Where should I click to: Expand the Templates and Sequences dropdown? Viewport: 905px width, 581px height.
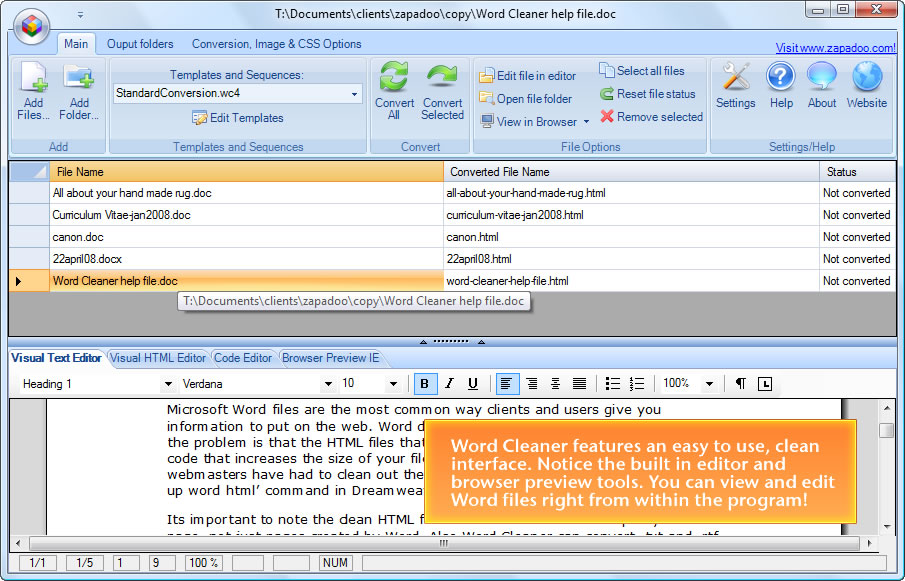[355, 94]
